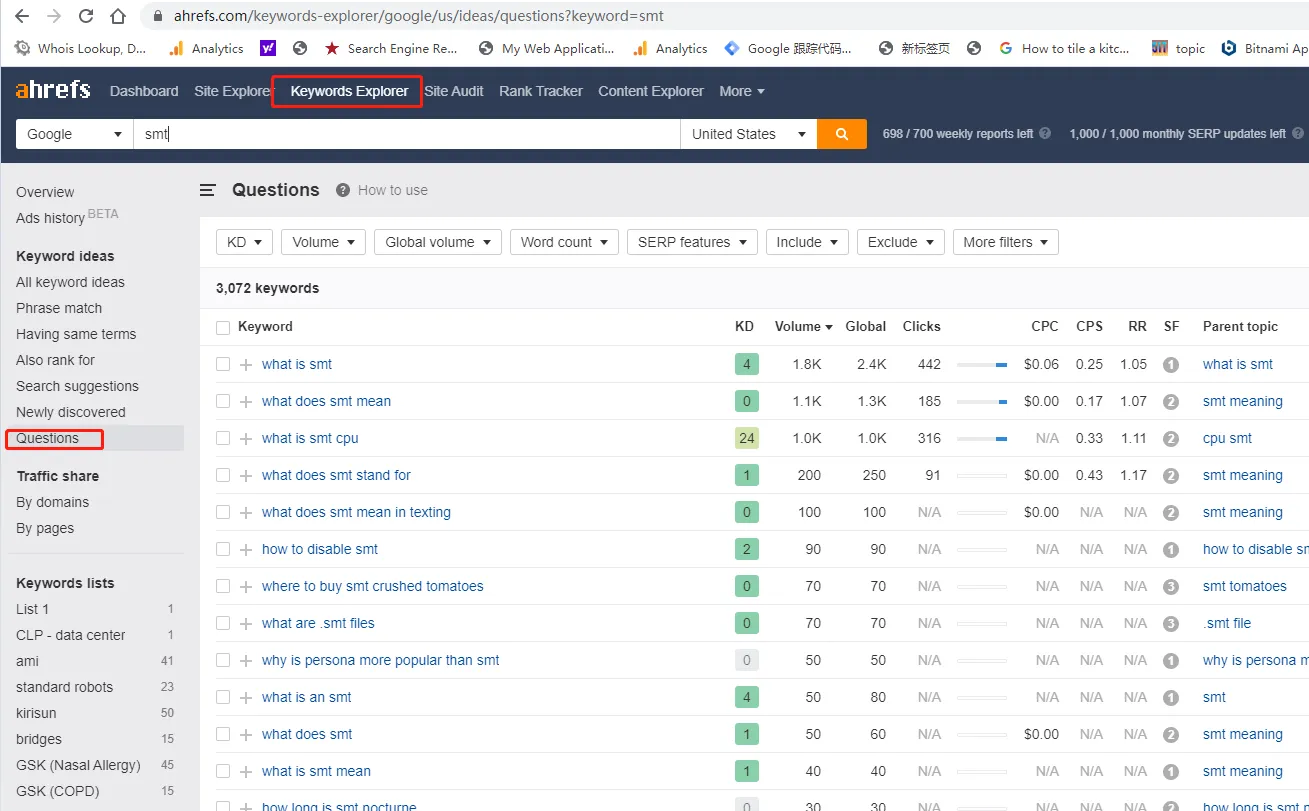
Task: Check the box for 'what does smt mean in texting'
Action: [x=223, y=512]
